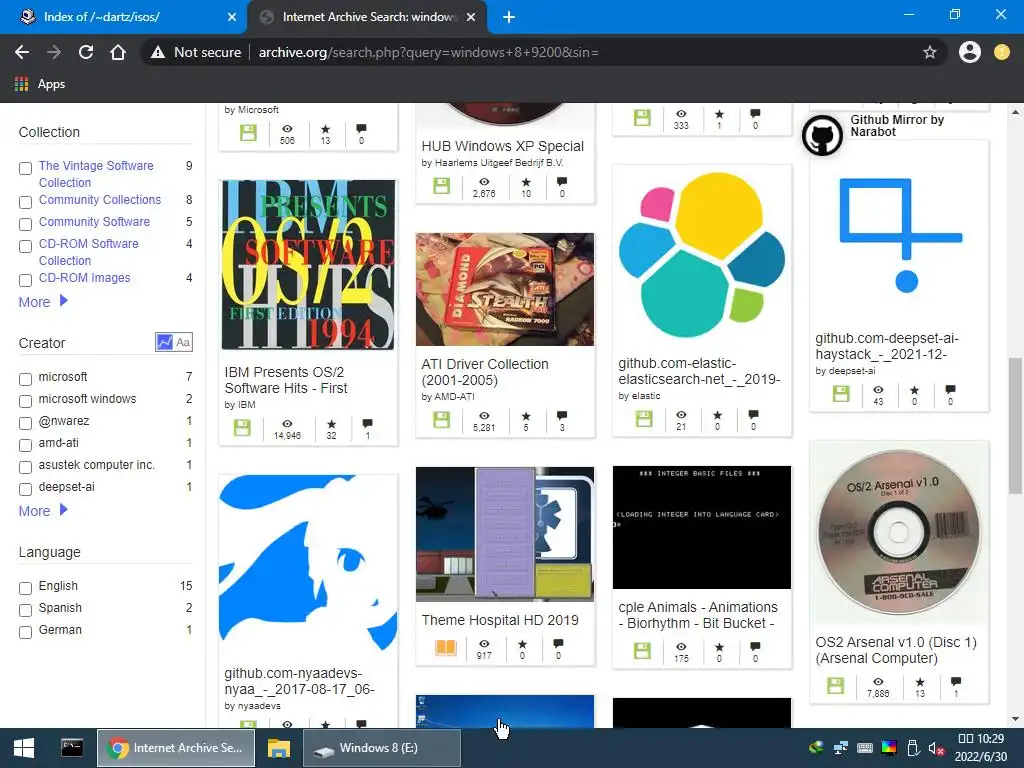Viewport: 1024px width, 768px height.
Task: Open the Integer Basic Files screenshot thumbnail
Action: [x=702, y=527]
